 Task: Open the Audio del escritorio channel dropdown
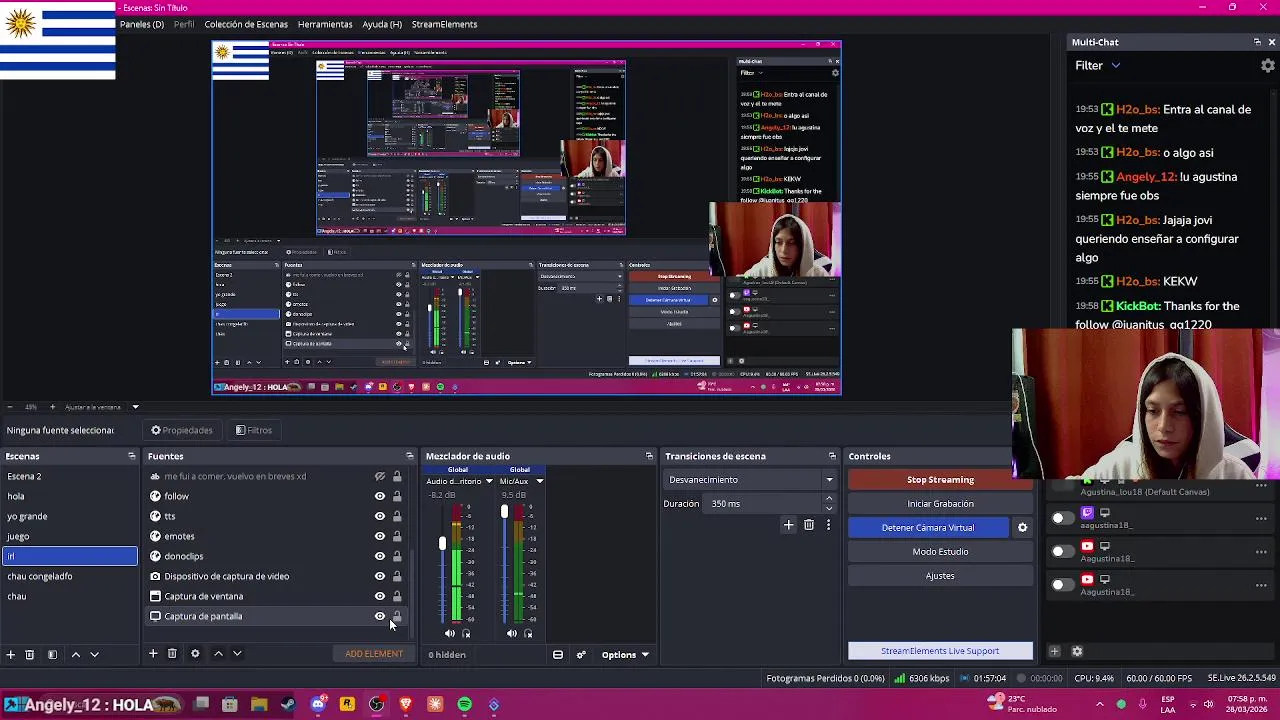[x=489, y=481]
